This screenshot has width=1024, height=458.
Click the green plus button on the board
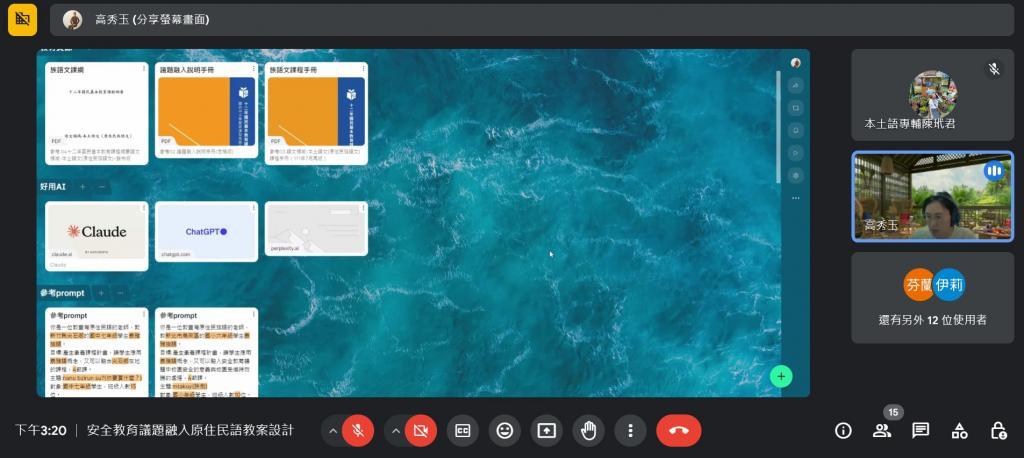click(x=781, y=376)
